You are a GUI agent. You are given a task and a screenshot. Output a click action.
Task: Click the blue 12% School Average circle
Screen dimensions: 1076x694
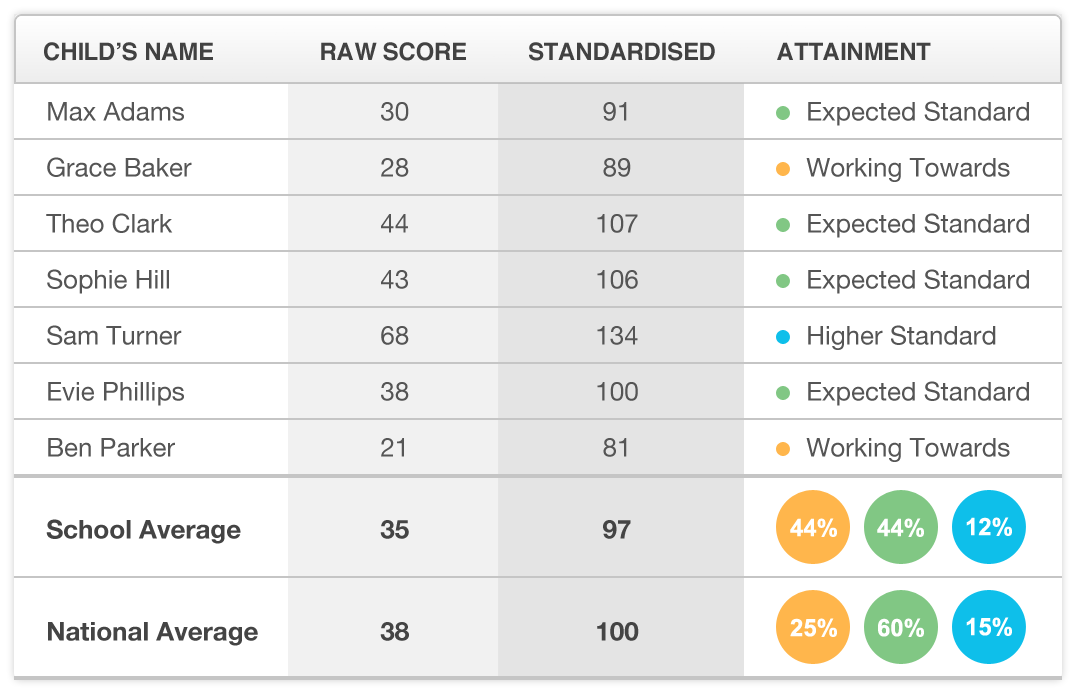[x=988, y=528]
